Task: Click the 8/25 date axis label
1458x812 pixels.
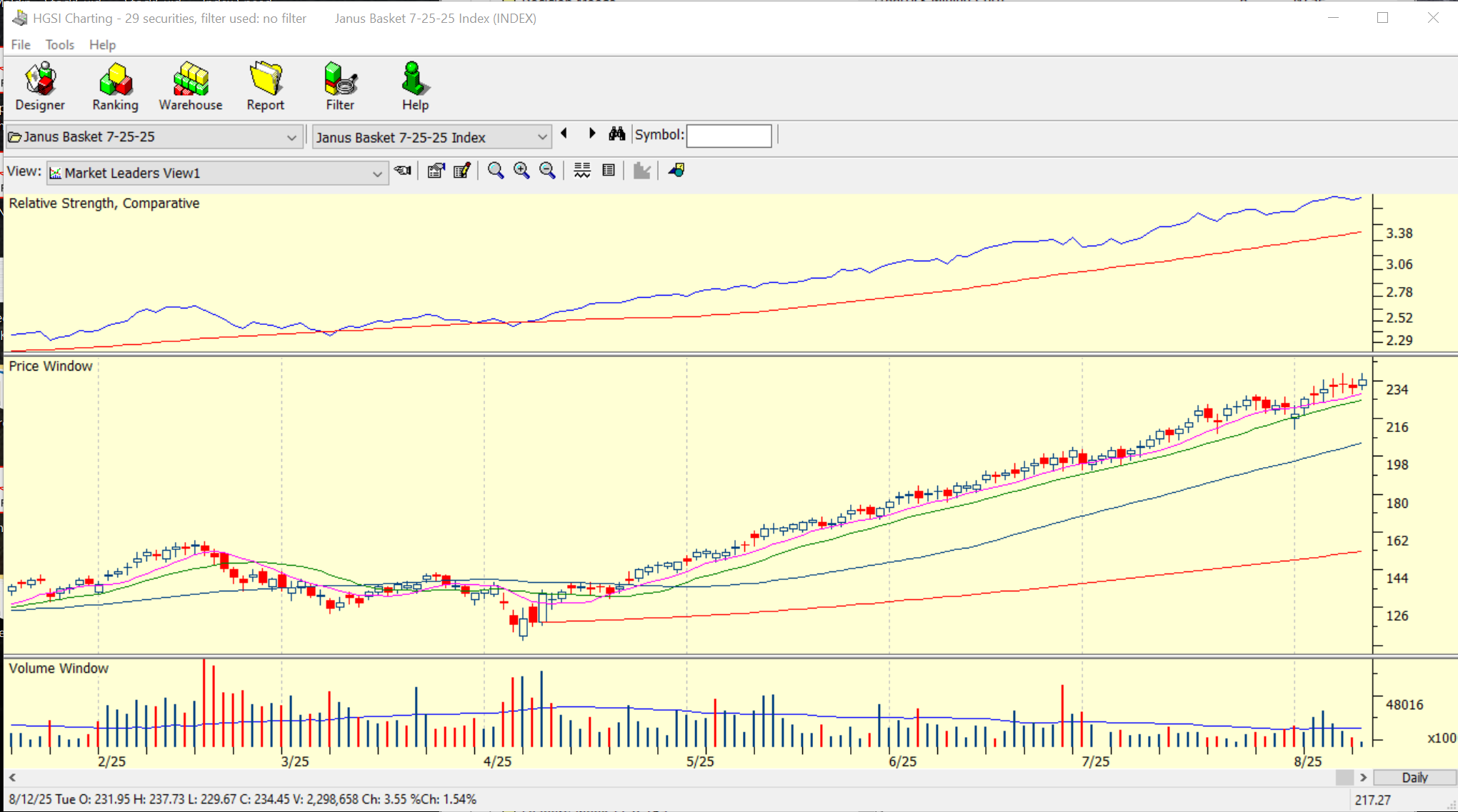Action: (1308, 761)
